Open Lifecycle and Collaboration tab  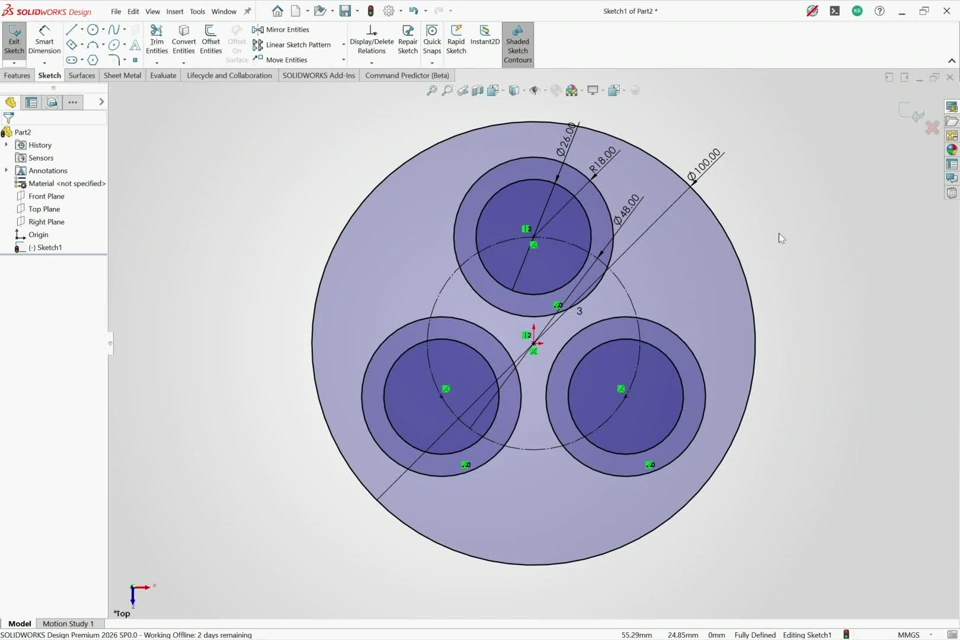229,75
